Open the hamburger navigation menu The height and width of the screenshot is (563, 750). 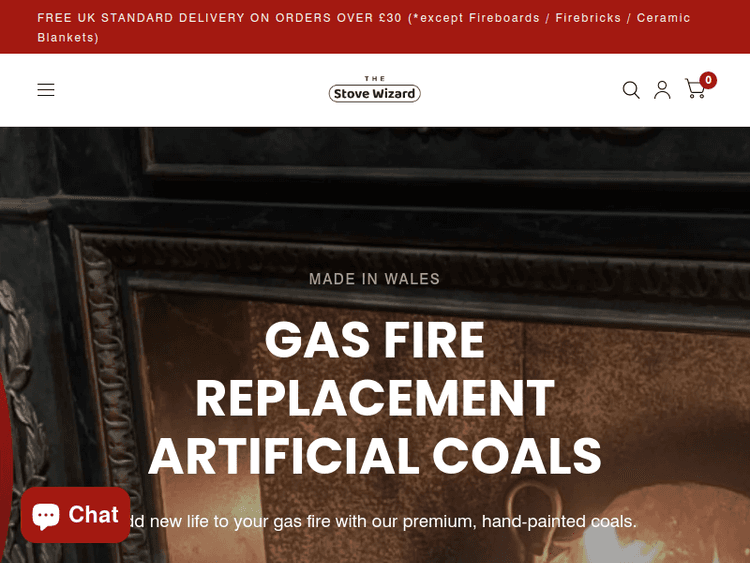click(46, 89)
